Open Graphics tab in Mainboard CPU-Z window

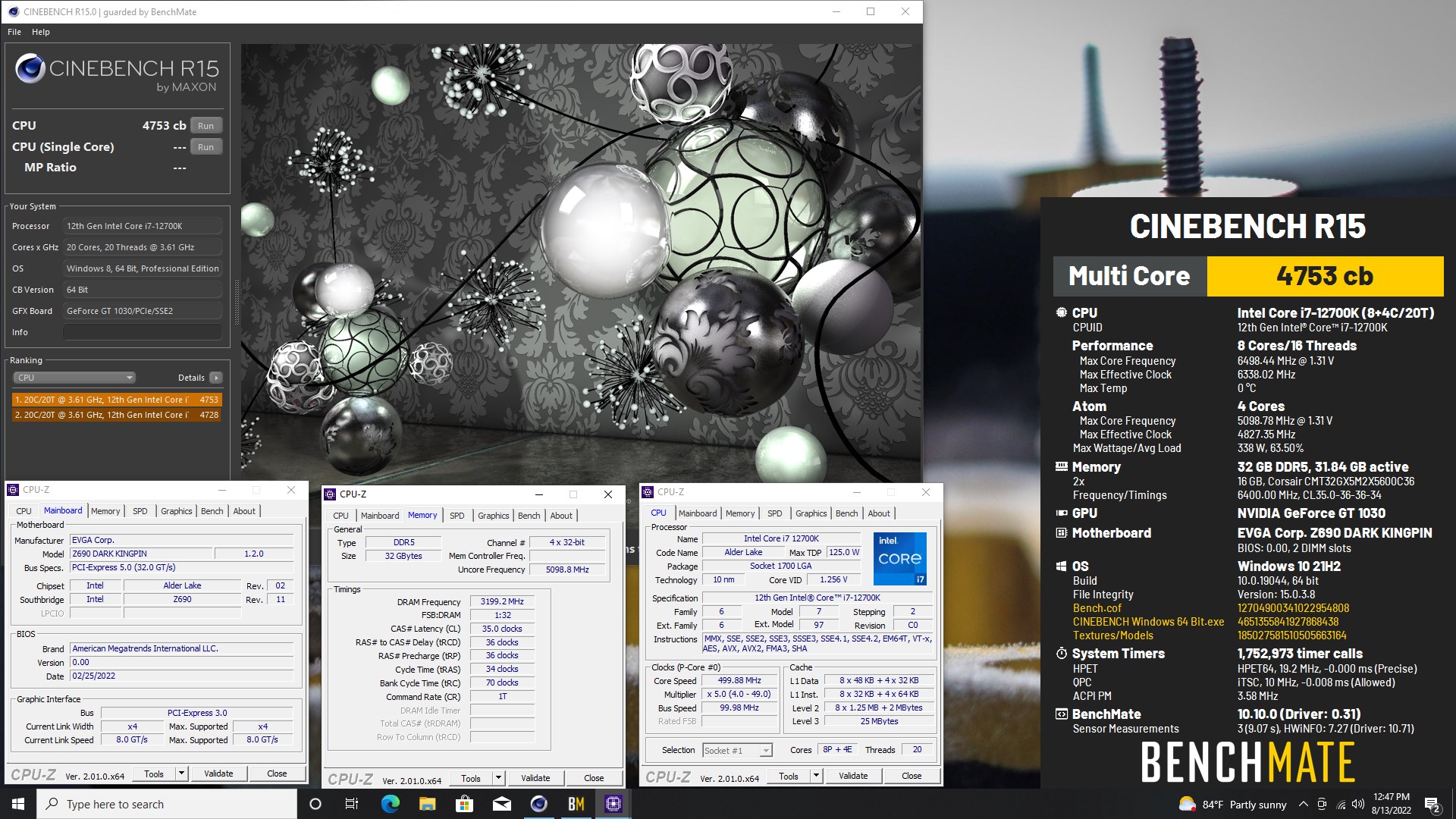176,511
